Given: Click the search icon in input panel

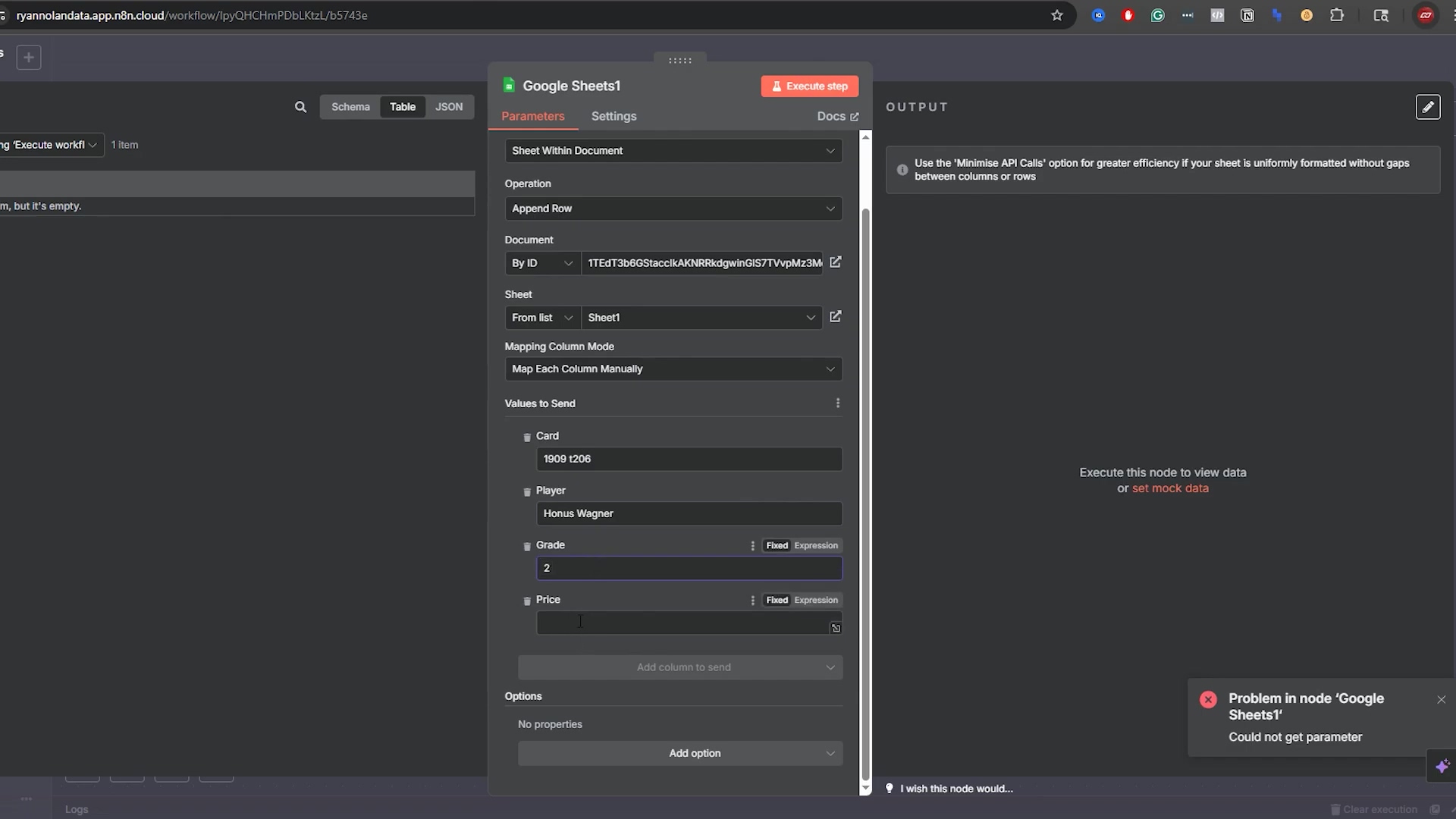Looking at the screenshot, I should pos(300,107).
